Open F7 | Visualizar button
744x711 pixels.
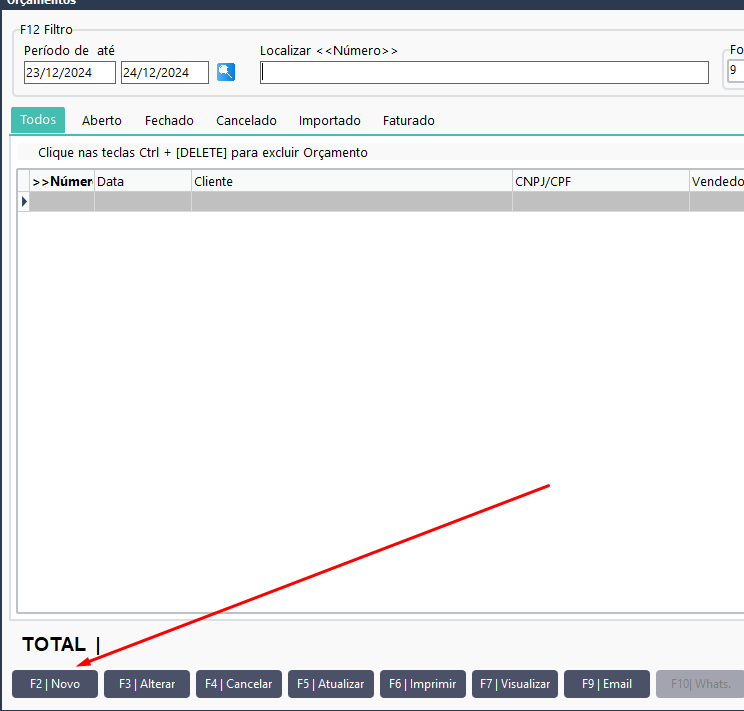(x=515, y=684)
